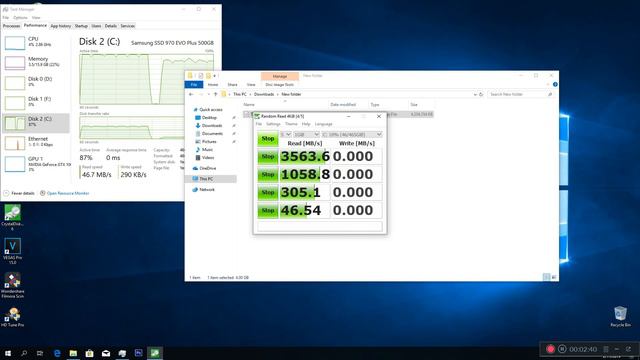Open CrystalDiskMark Language menu
This screenshot has height=360, width=640.
pos(323,124)
